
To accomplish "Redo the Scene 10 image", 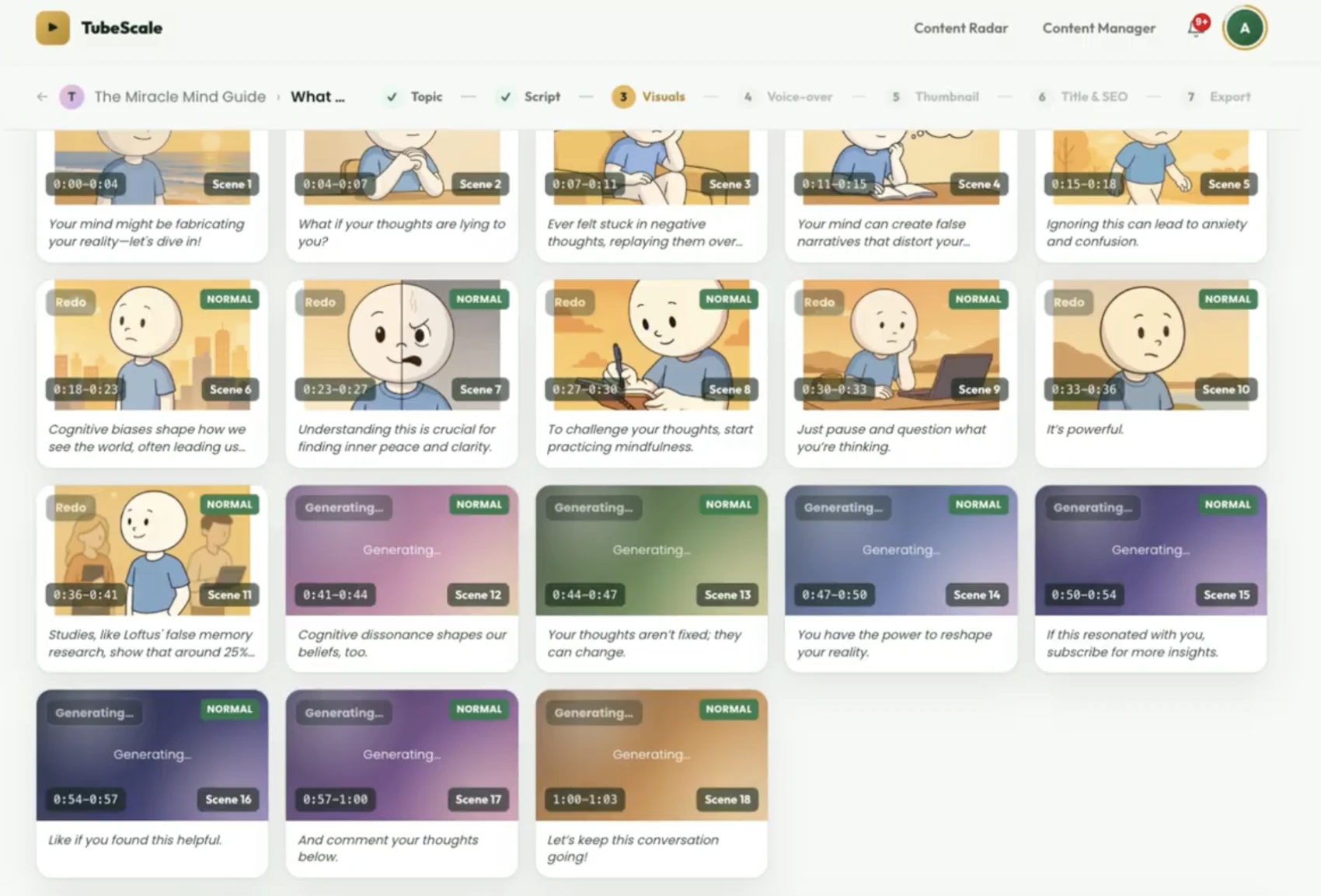I will coord(1068,302).
